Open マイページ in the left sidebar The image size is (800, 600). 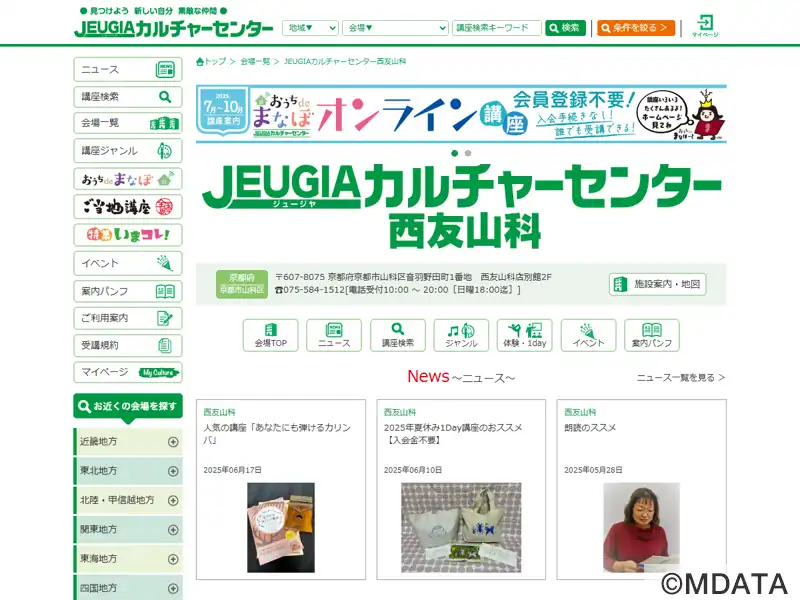point(128,372)
